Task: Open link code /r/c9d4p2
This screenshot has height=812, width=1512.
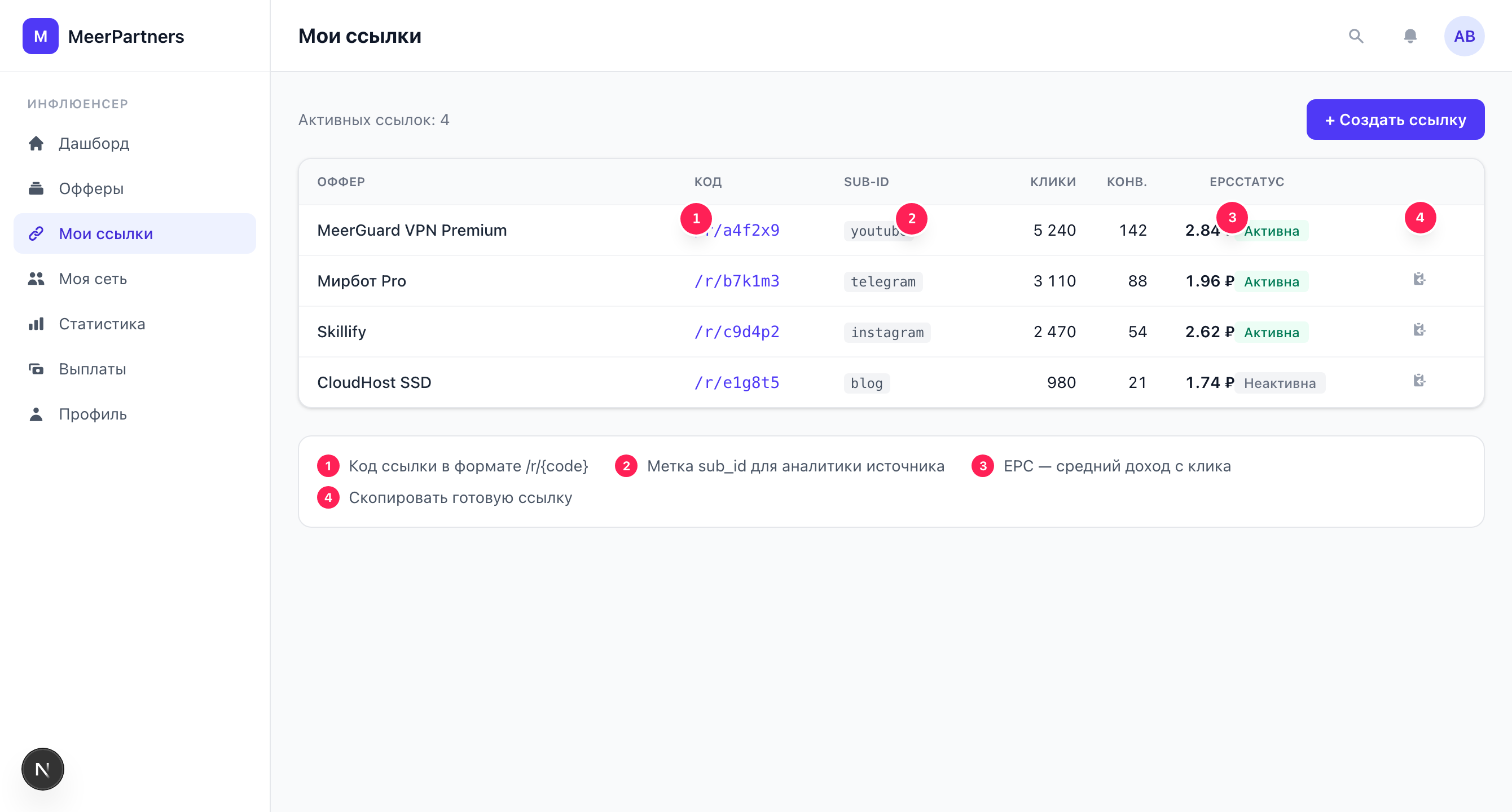Action: coord(737,332)
